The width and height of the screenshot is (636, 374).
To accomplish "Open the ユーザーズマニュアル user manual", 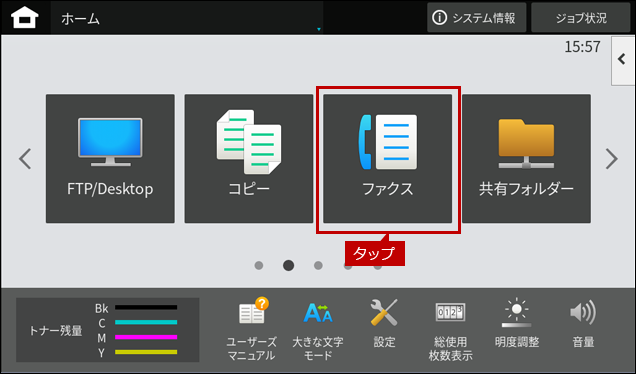I will tap(252, 329).
